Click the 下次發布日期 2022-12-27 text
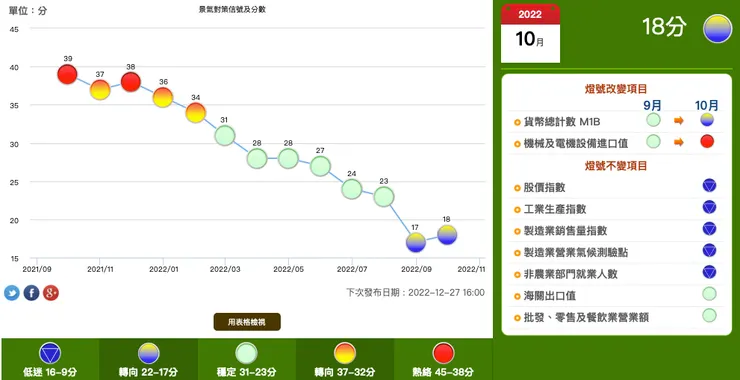Viewport: 740px width, 380px height. point(415,292)
